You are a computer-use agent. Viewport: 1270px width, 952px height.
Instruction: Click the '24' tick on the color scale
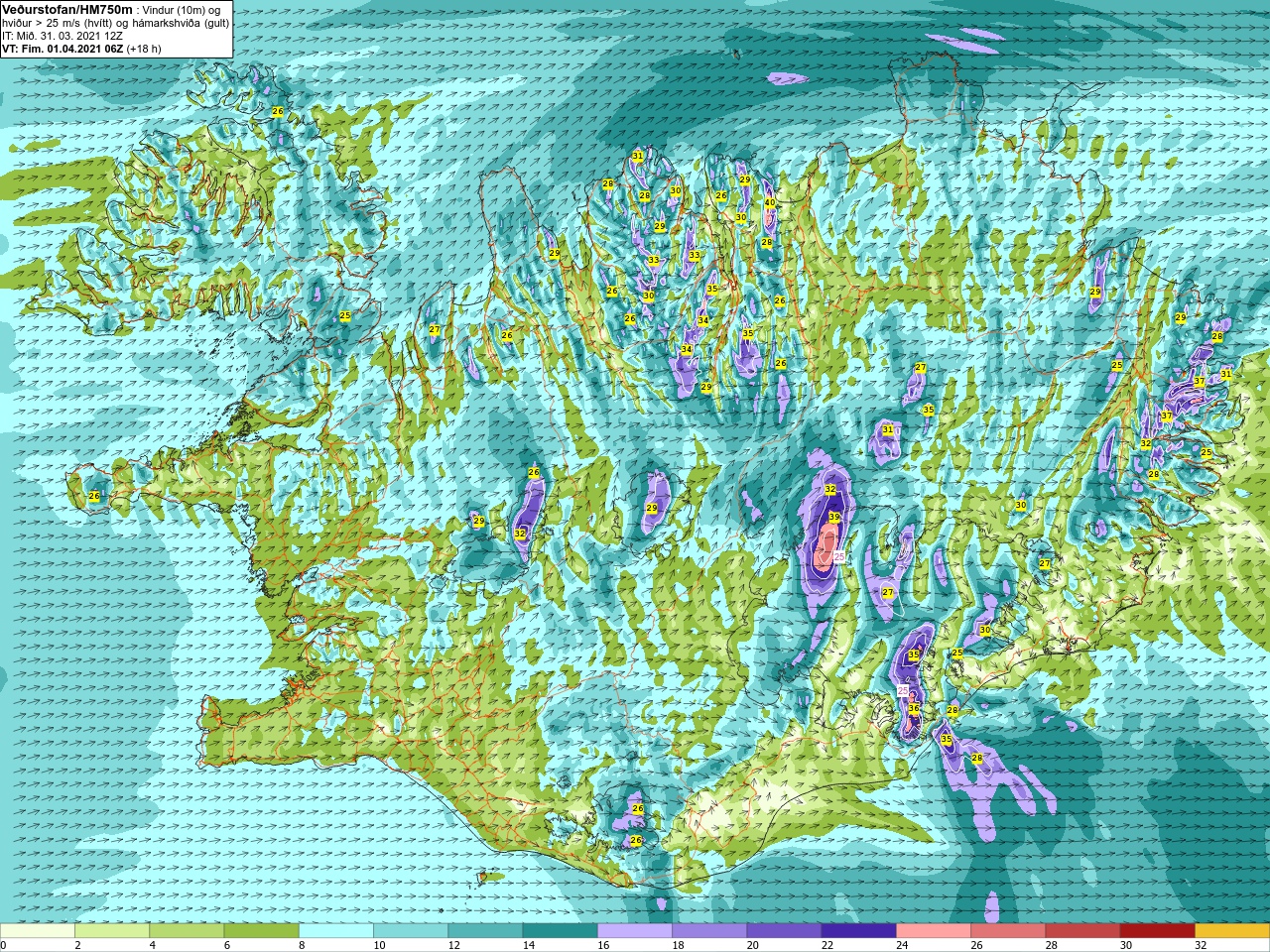coord(902,946)
